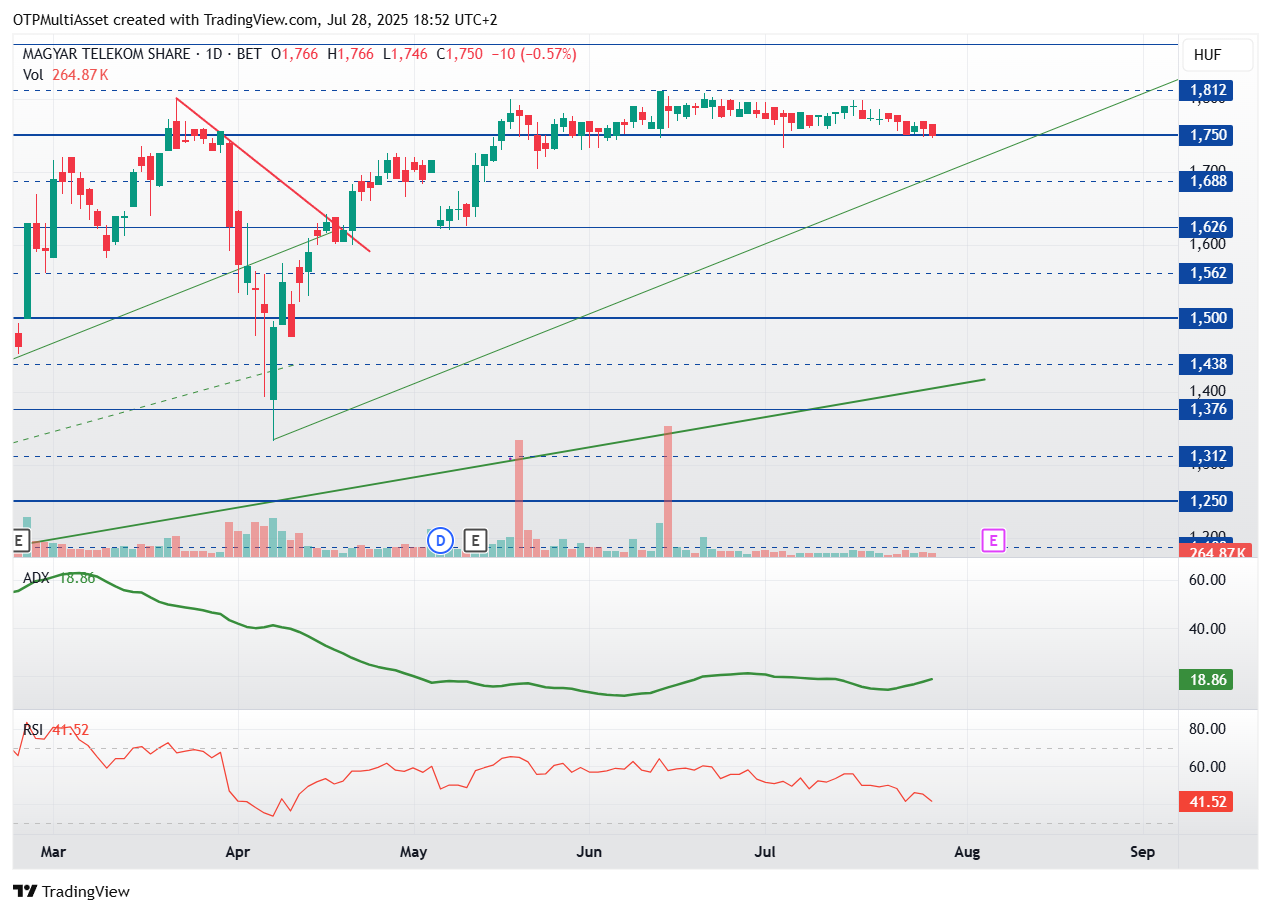
Task: Select the 1,438 price level label
Action: pyautogui.click(x=1208, y=364)
